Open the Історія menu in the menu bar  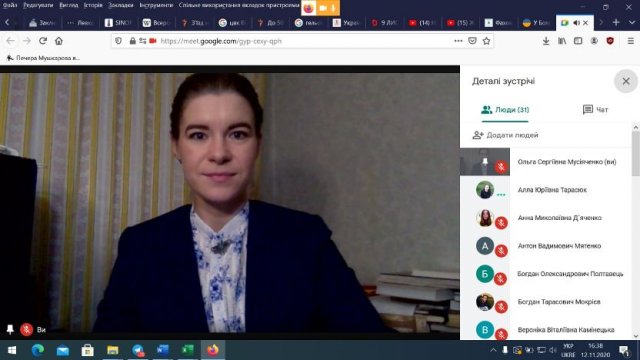(93, 5)
